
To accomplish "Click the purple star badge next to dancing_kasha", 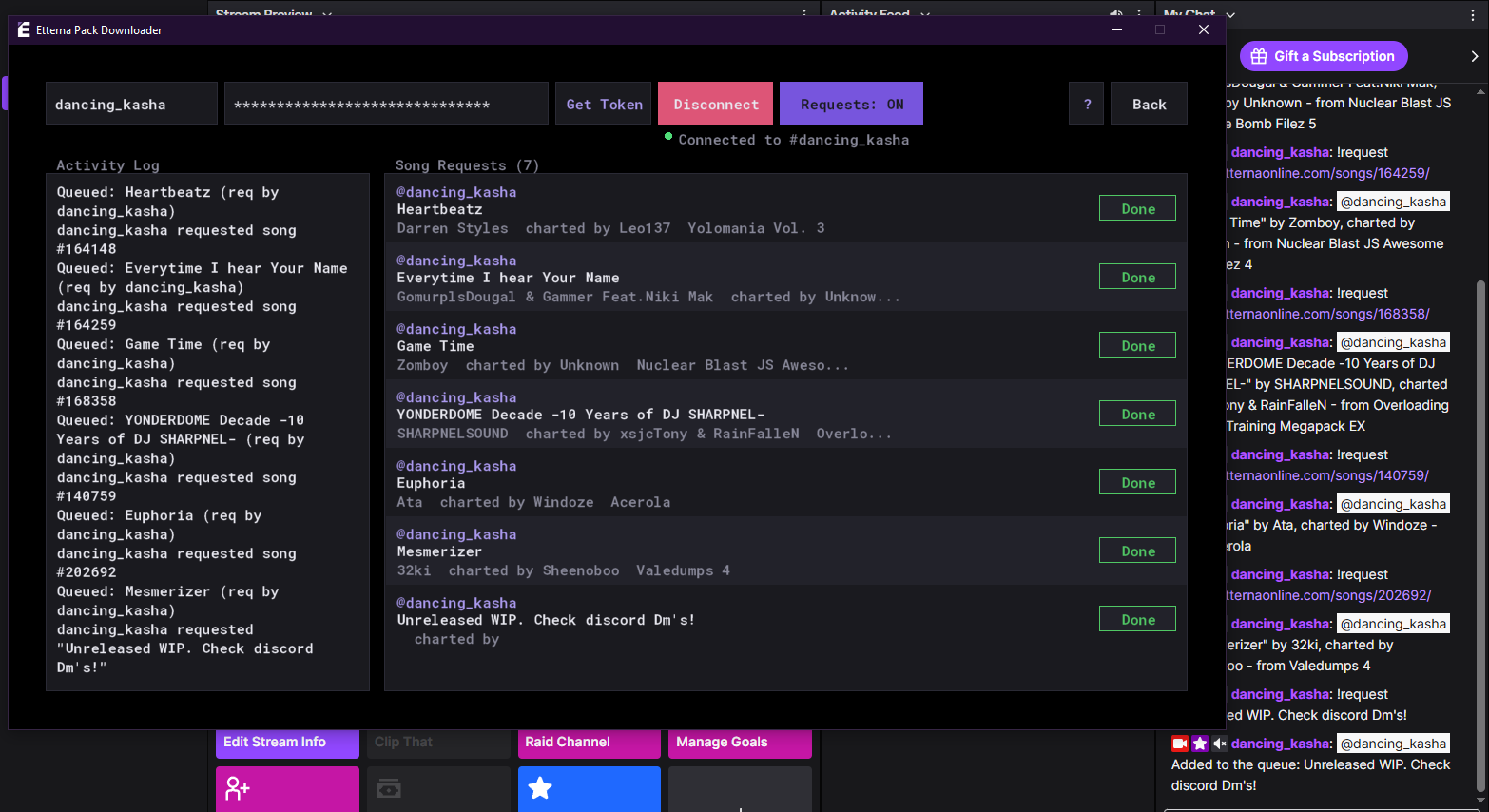I will pos(1200,744).
